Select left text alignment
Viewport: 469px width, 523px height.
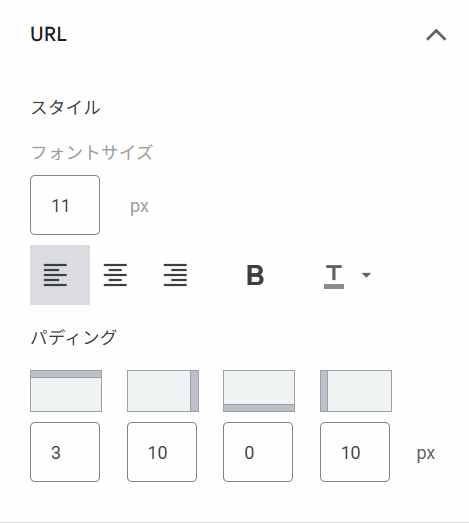coord(60,275)
